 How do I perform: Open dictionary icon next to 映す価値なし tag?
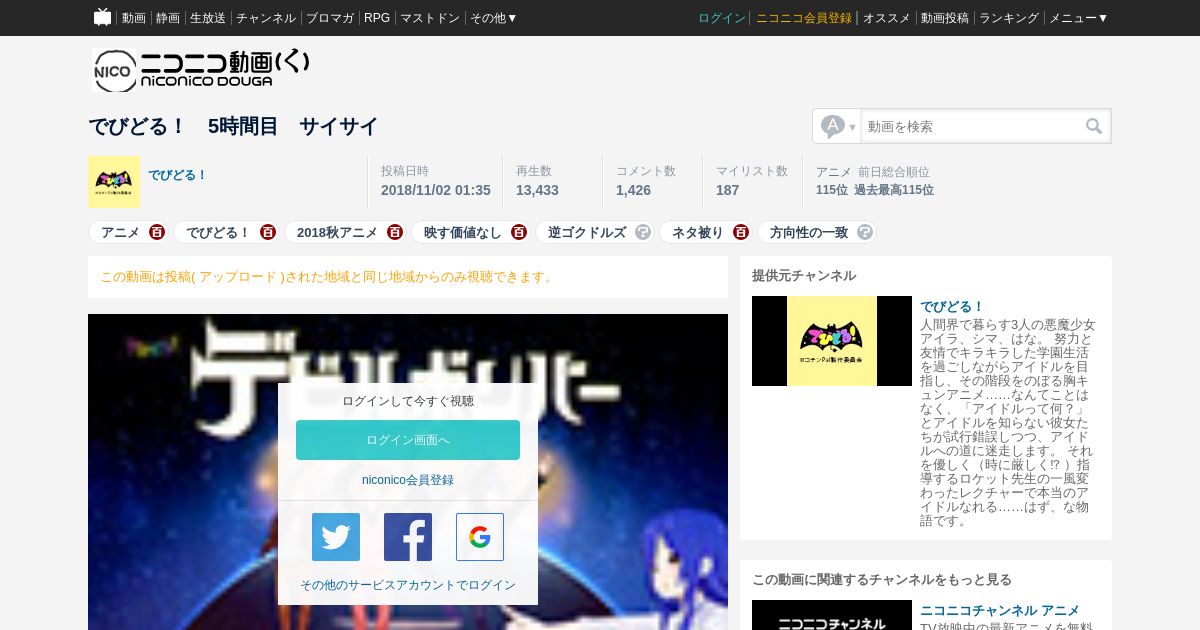(x=519, y=232)
